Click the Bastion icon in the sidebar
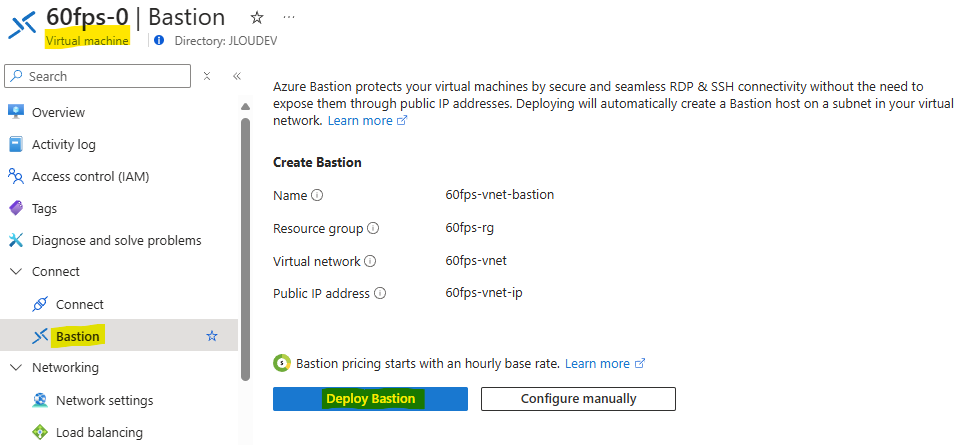This screenshot has width=967, height=445. click(40, 336)
